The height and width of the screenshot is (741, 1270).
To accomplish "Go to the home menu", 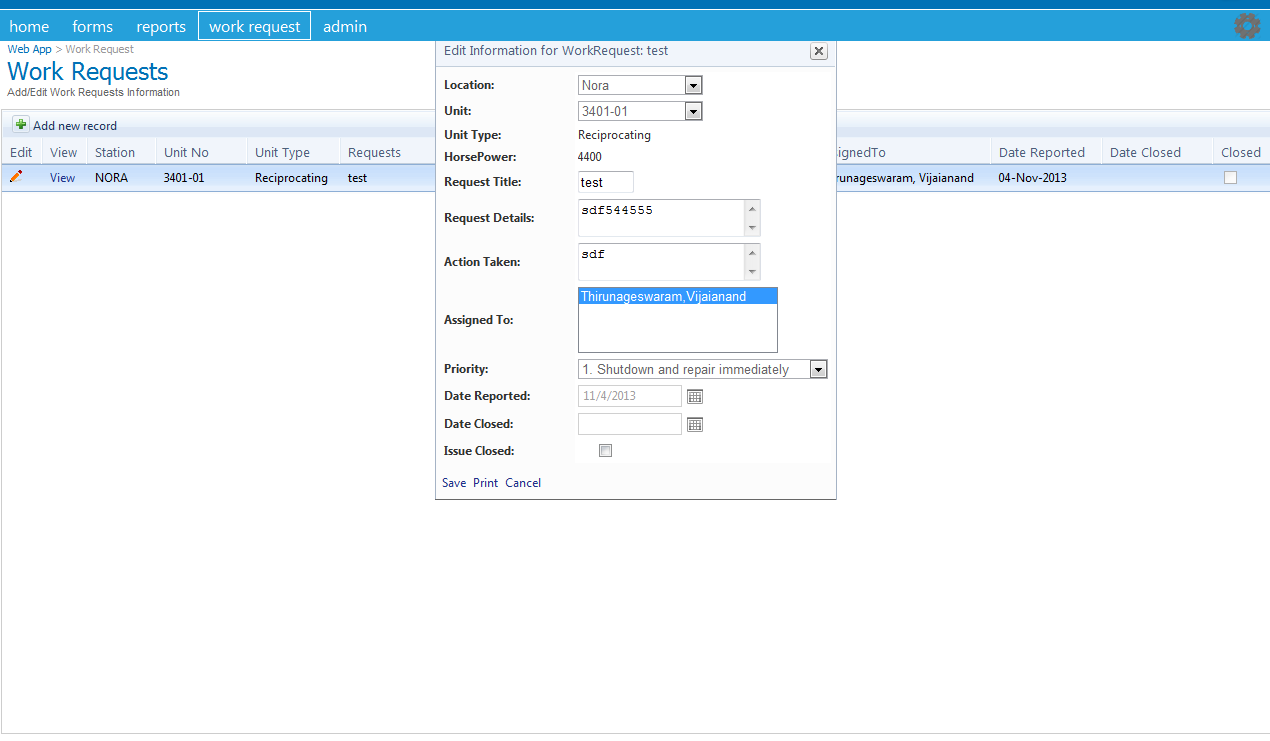I will click(x=29, y=26).
